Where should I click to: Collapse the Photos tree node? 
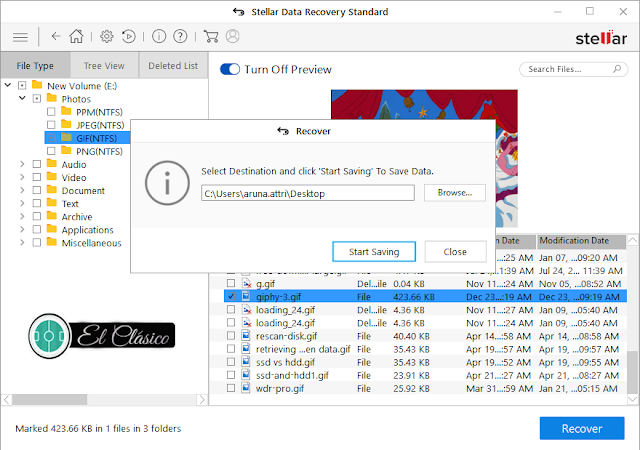22,98
